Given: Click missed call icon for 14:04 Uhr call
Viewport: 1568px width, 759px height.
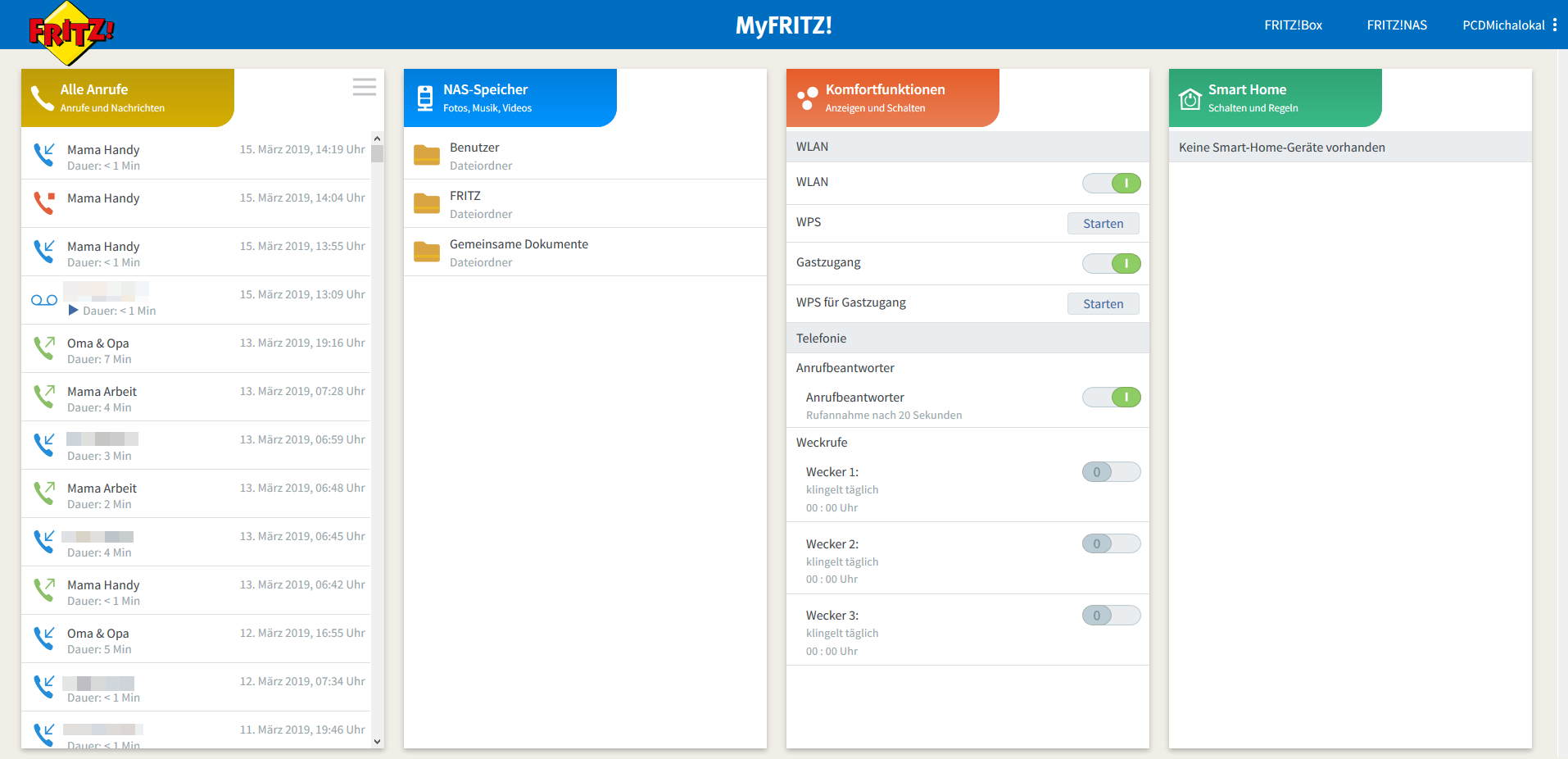Looking at the screenshot, I should 44,202.
